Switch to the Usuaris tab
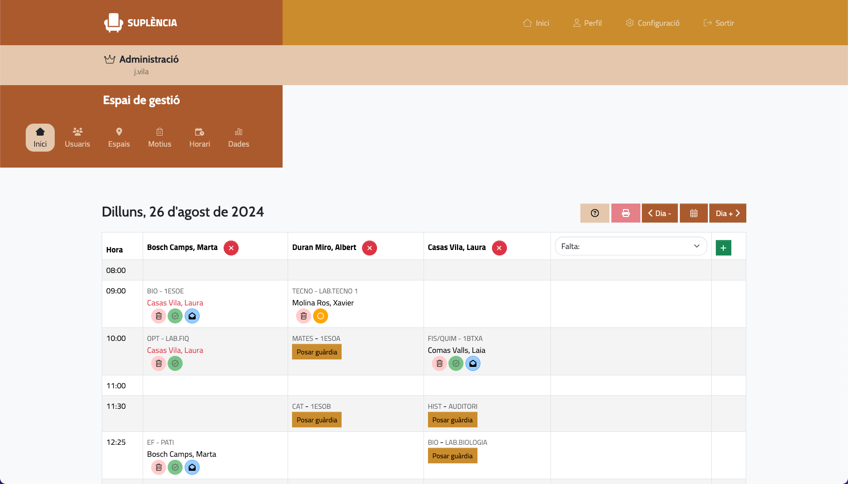 coord(77,137)
